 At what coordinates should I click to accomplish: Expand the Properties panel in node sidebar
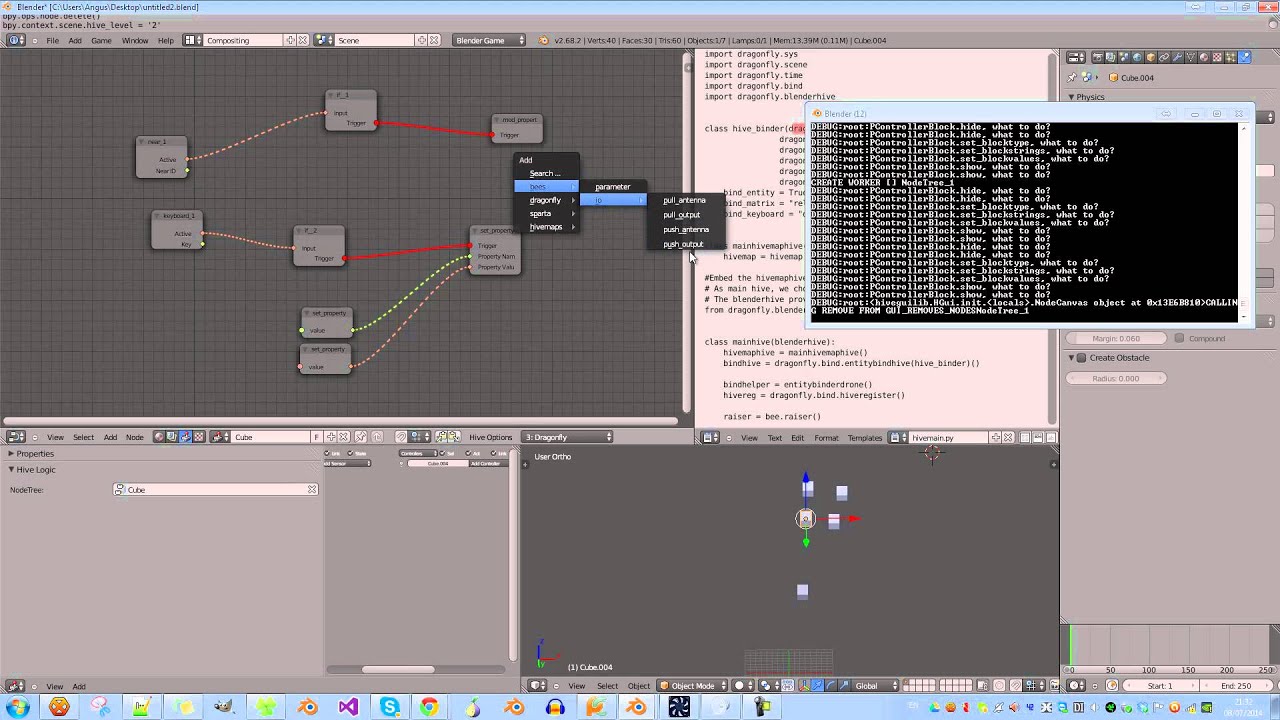(x=11, y=453)
